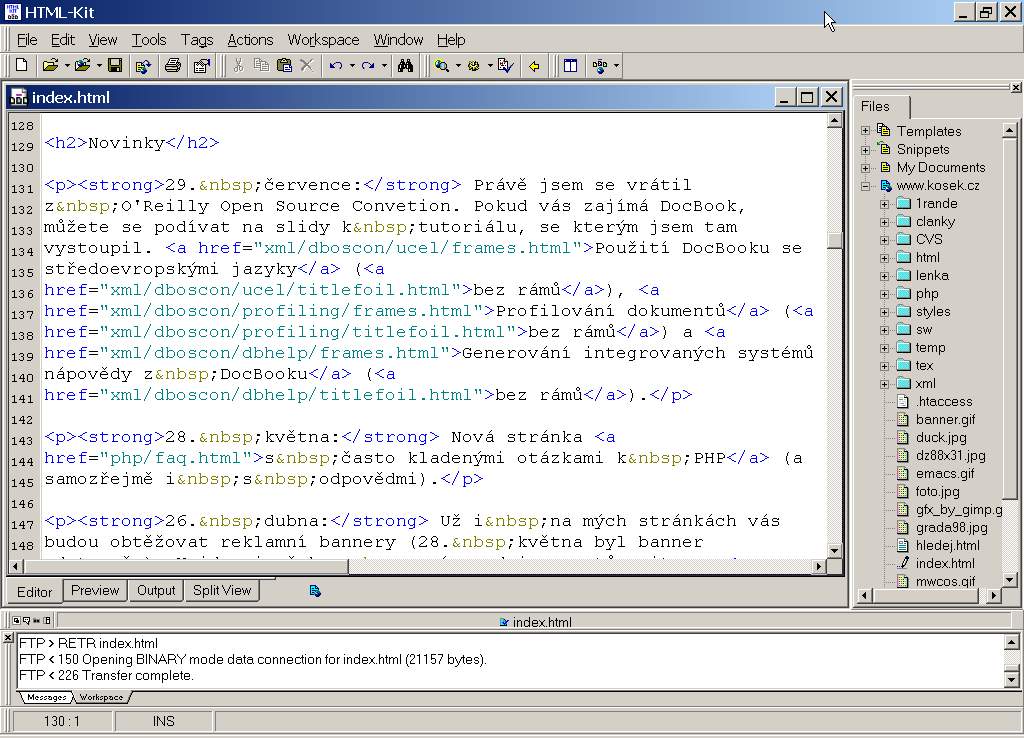1024x738 pixels.
Task: Select the Files tab in side panel
Action: click(875, 106)
